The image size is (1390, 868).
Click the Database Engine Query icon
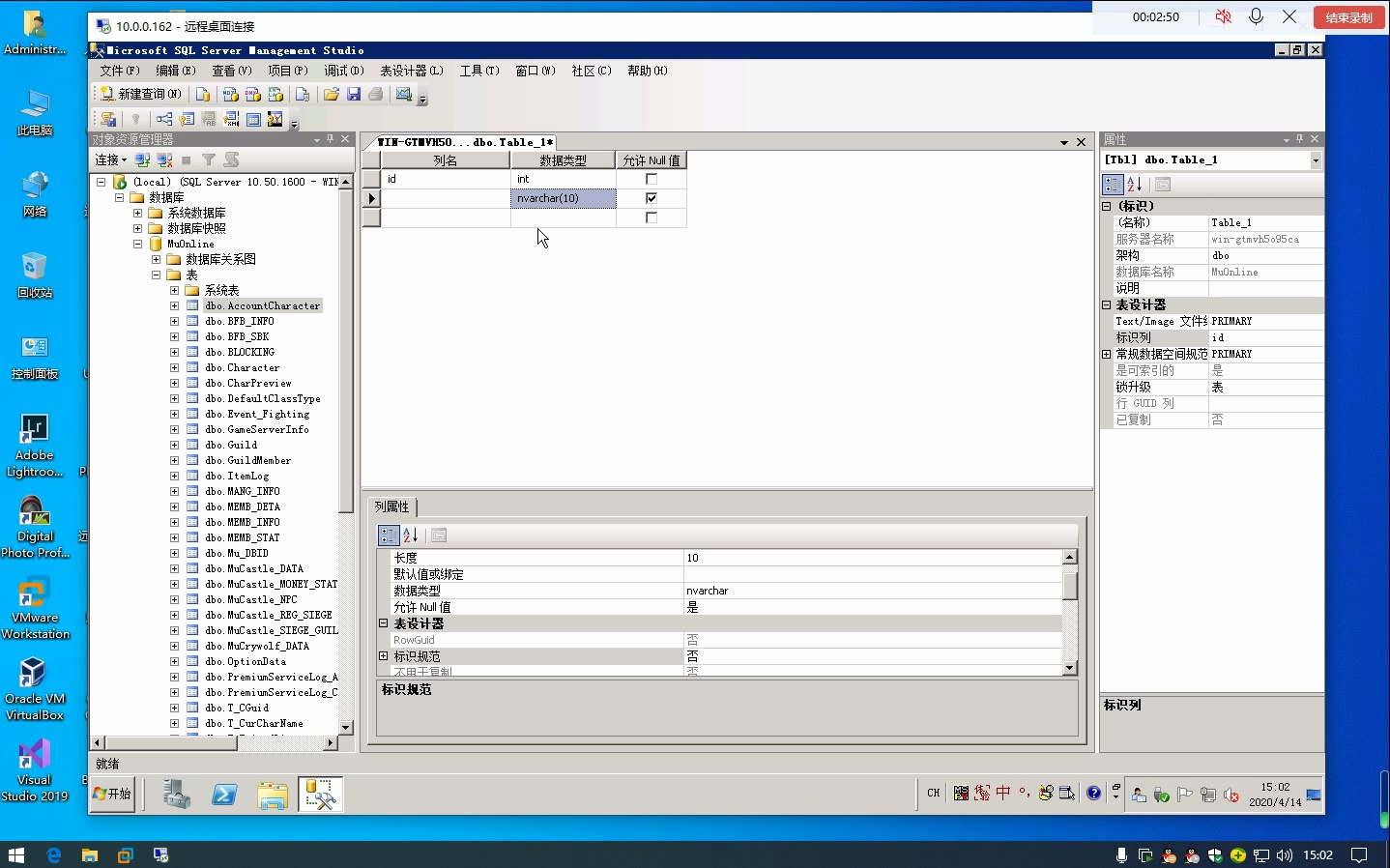coord(202,94)
